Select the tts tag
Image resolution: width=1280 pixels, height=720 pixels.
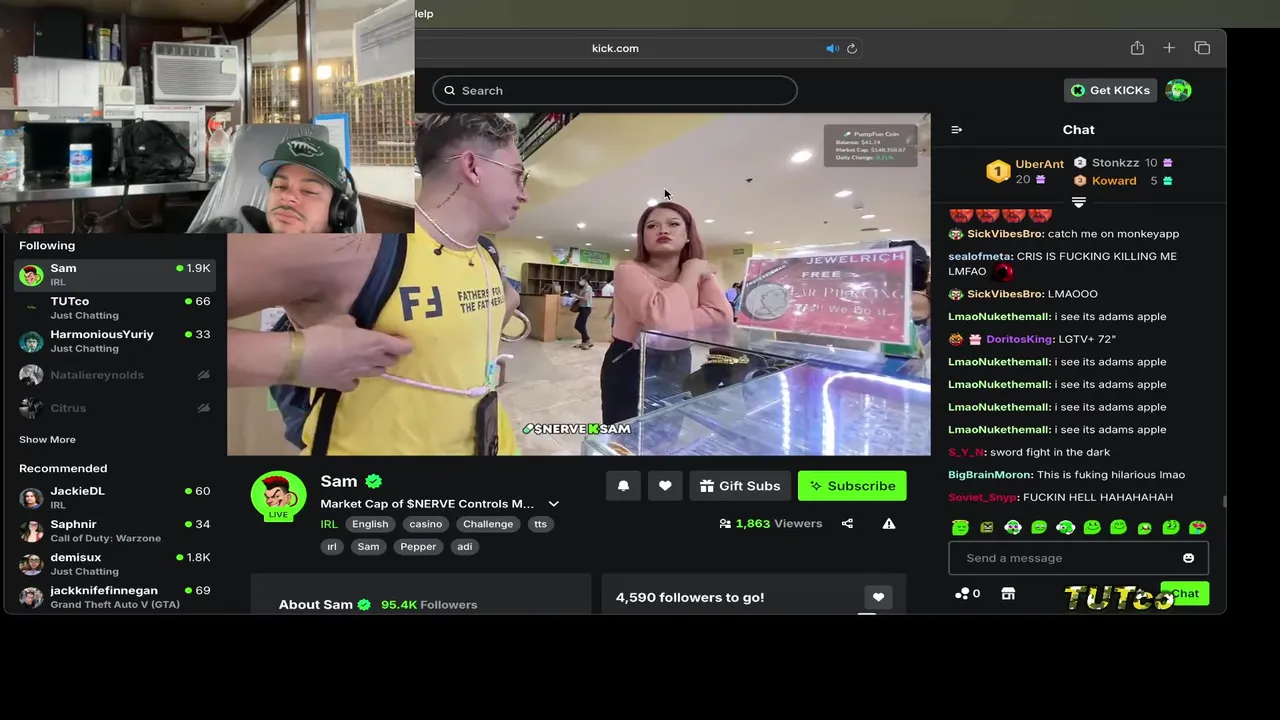click(x=540, y=524)
